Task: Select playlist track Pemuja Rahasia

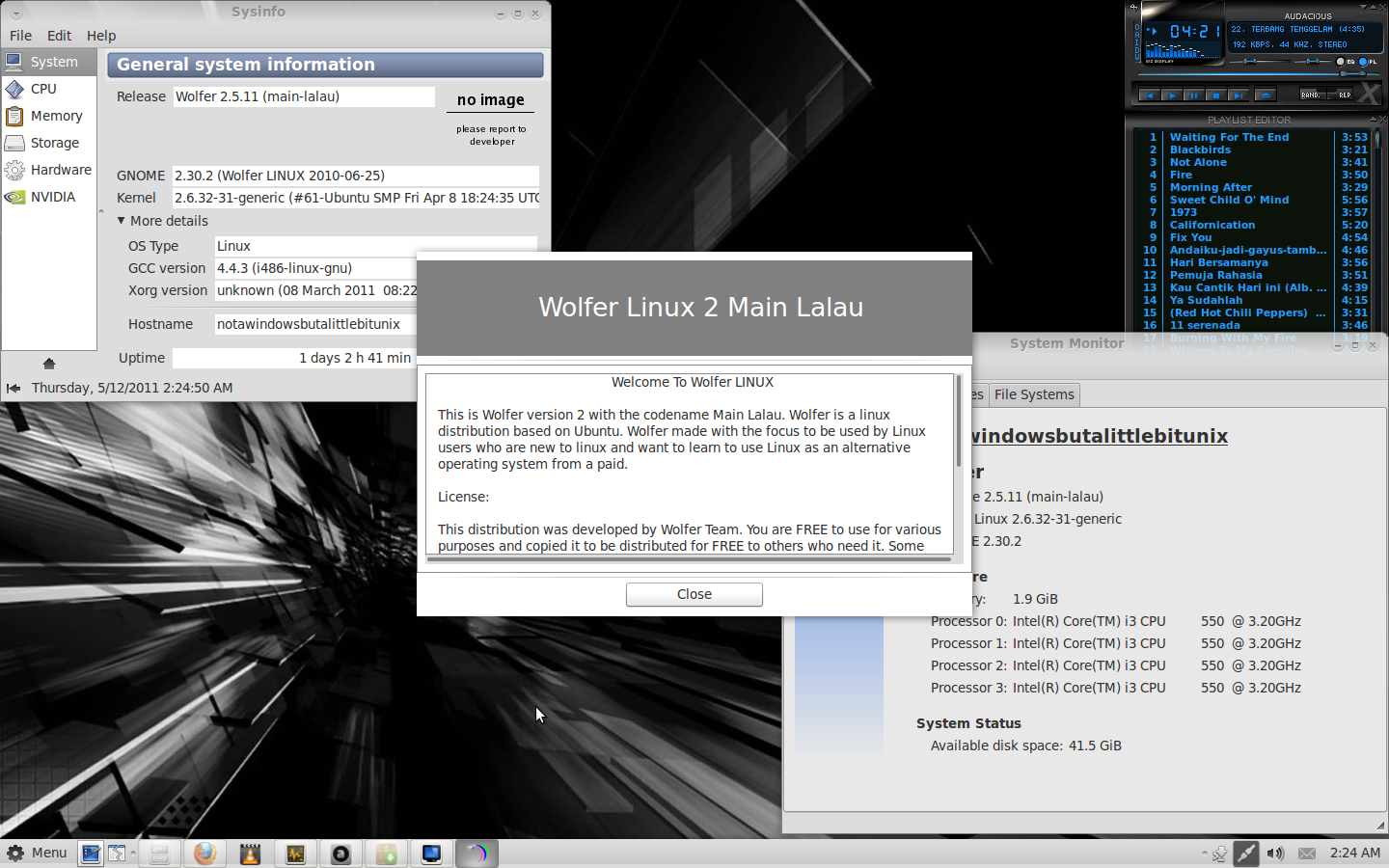Action: pyautogui.click(x=1215, y=275)
